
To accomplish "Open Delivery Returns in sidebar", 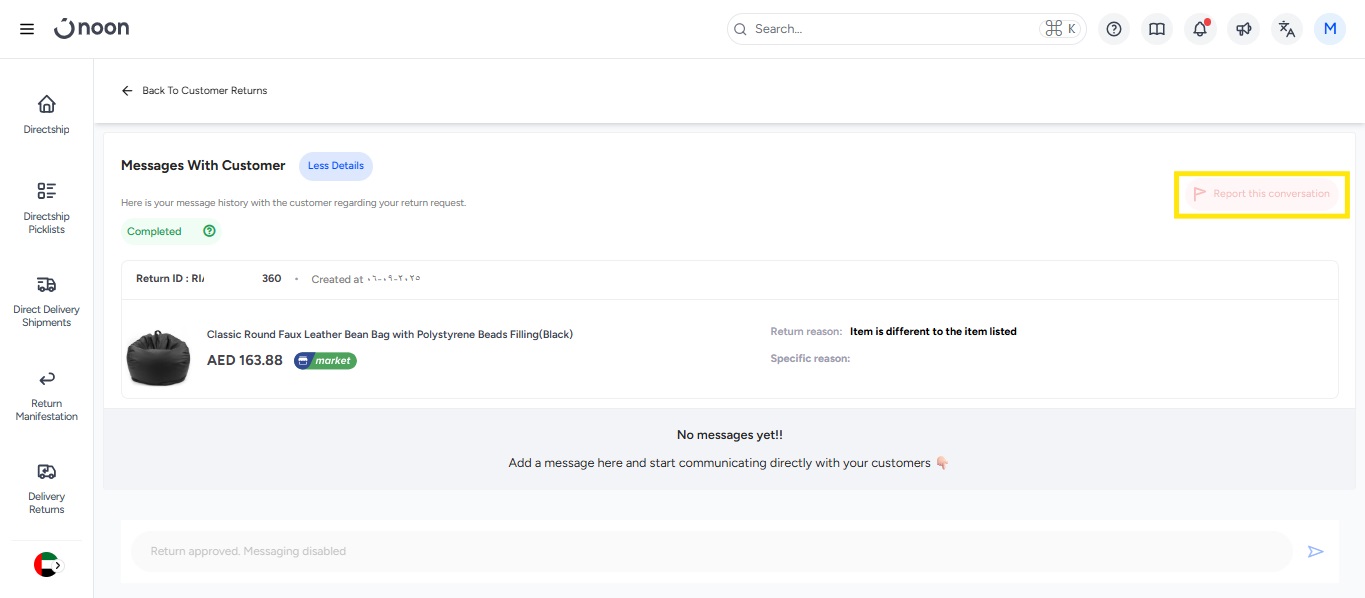I will (47, 487).
